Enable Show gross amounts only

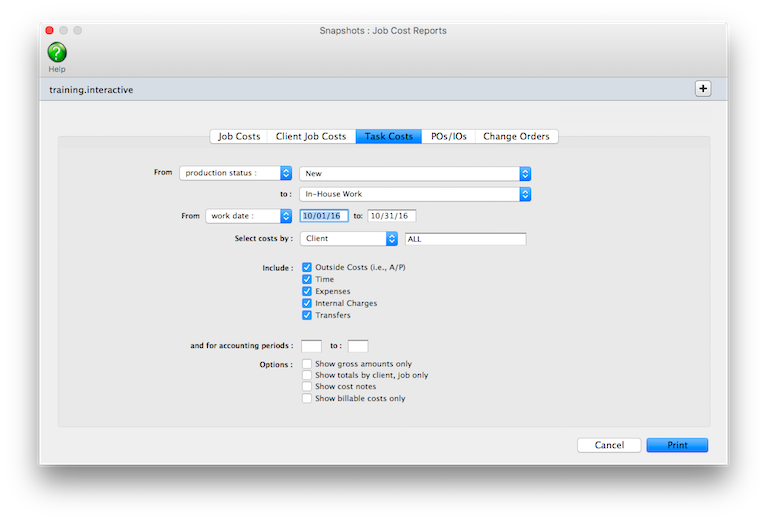tap(307, 364)
